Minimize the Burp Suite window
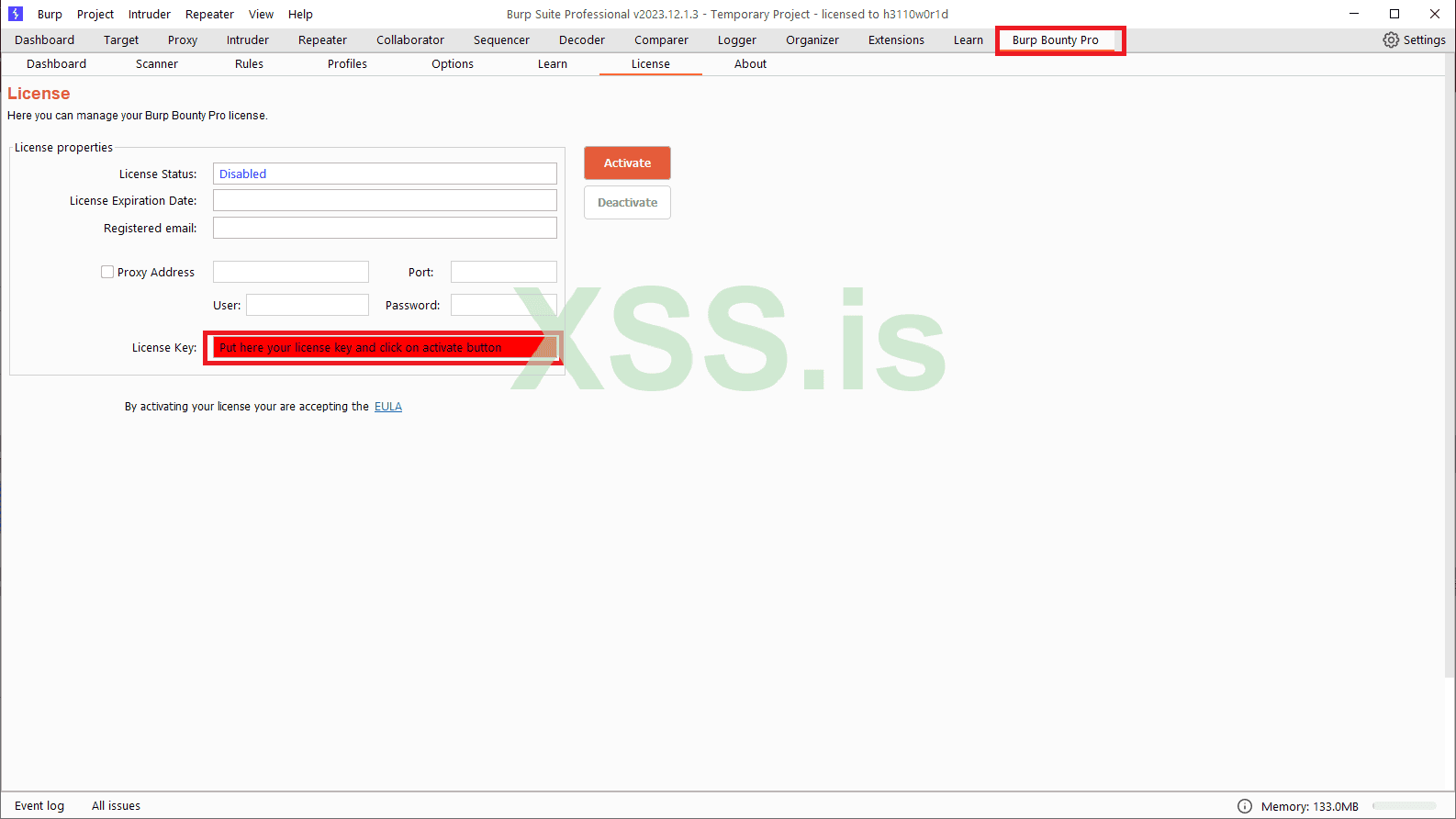This screenshot has width=1456, height=819. 1354,14
